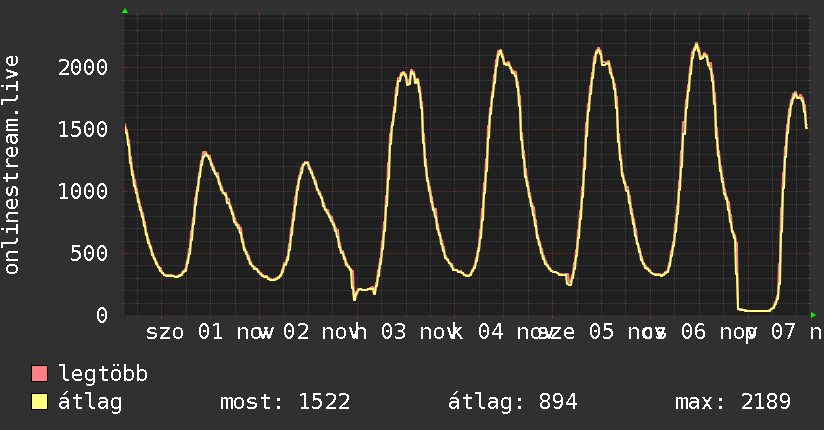The width and height of the screenshot is (824, 430).
Task: Click the red legtöbb legend color swatch
Action: point(40,374)
